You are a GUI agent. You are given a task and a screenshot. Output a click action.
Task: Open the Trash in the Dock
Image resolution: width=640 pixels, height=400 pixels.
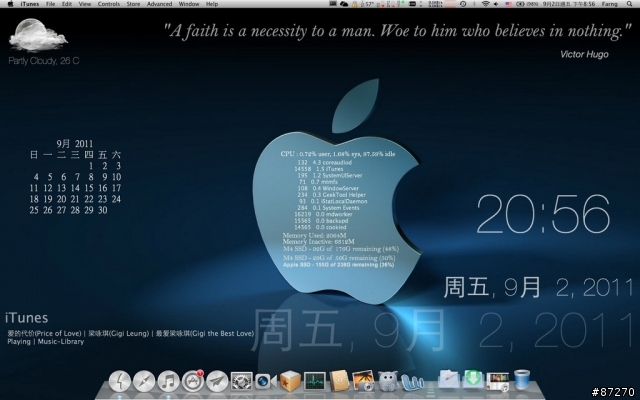pyautogui.click(x=522, y=380)
